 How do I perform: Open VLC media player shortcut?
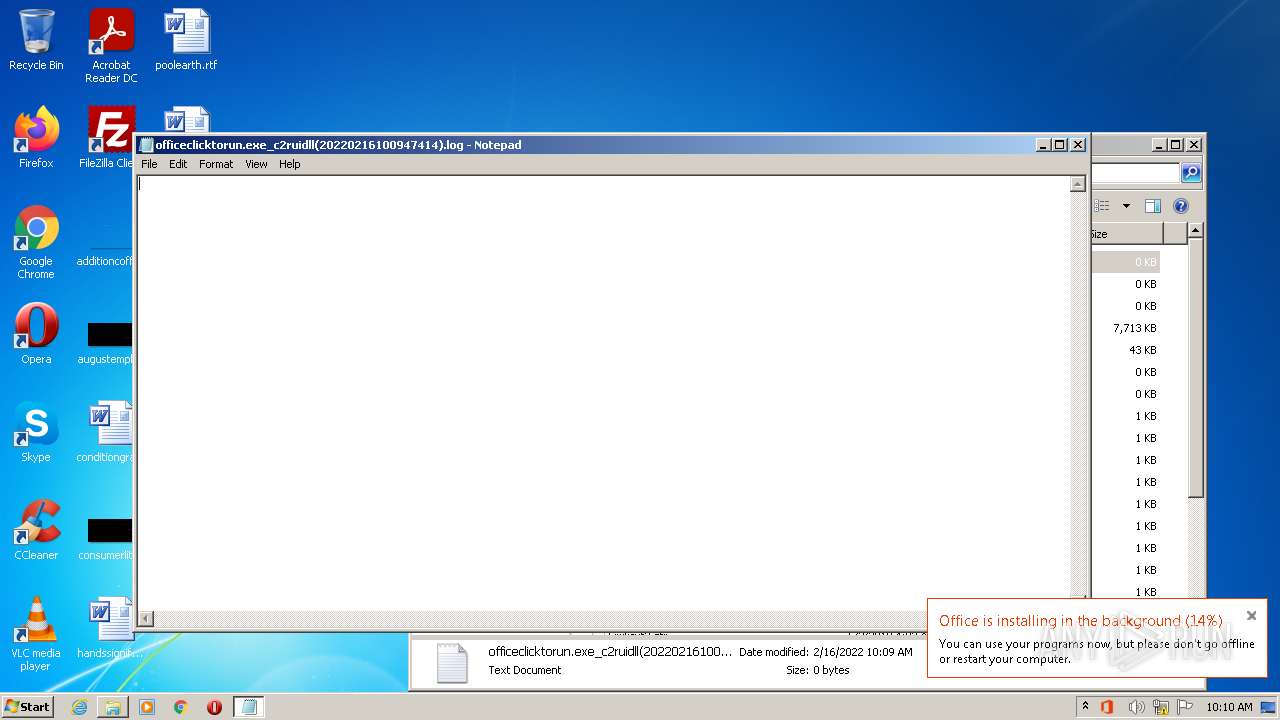click(36, 633)
